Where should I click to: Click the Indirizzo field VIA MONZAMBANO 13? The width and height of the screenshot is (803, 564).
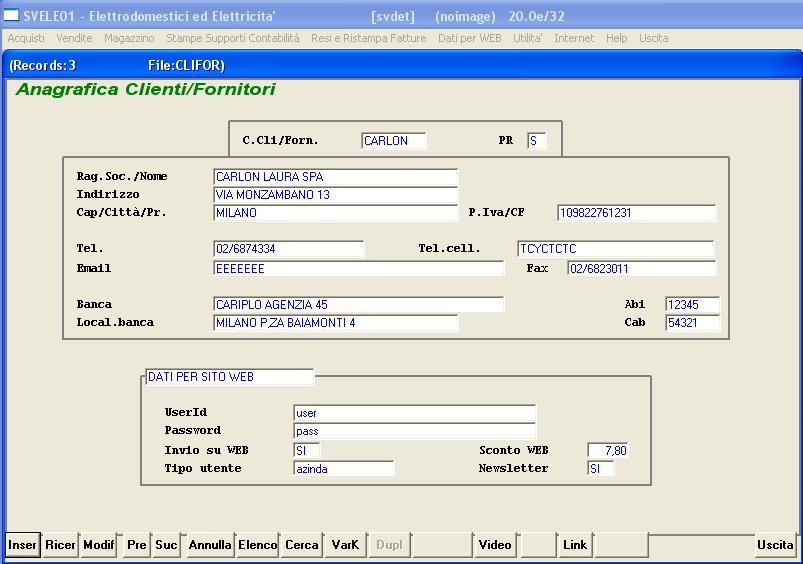pos(335,195)
